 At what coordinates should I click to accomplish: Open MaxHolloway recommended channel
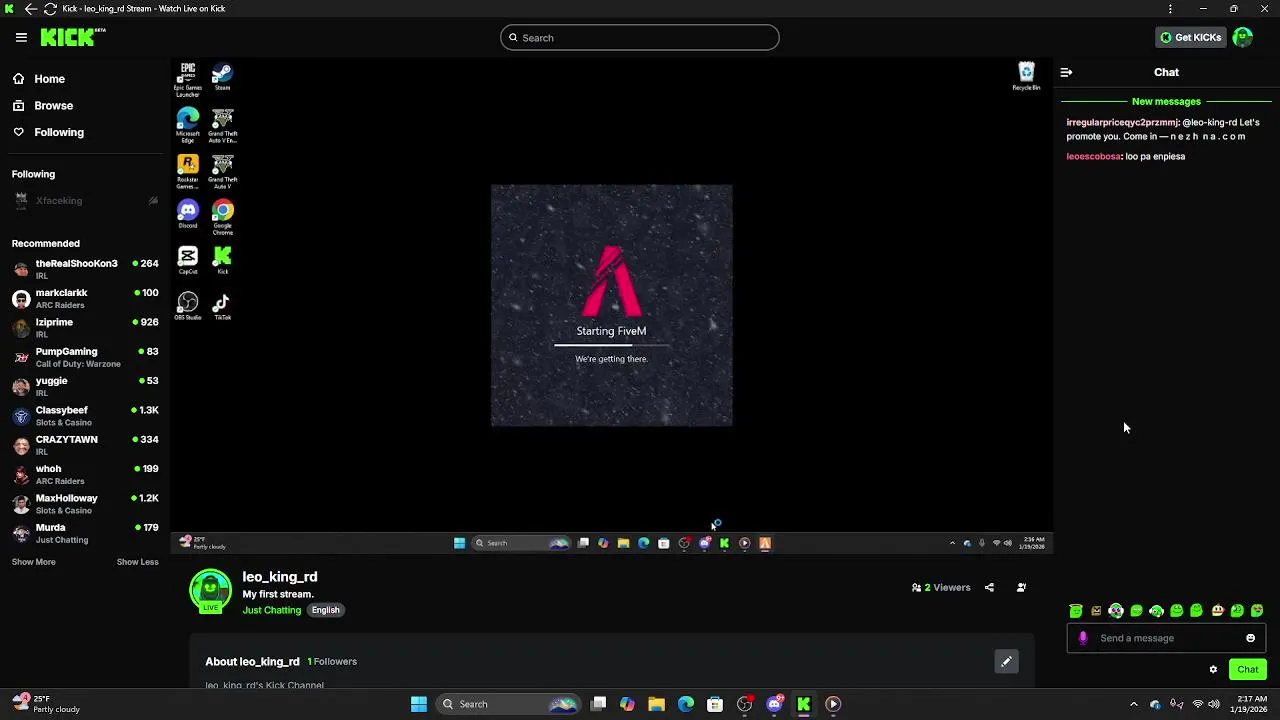tap(85, 504)
